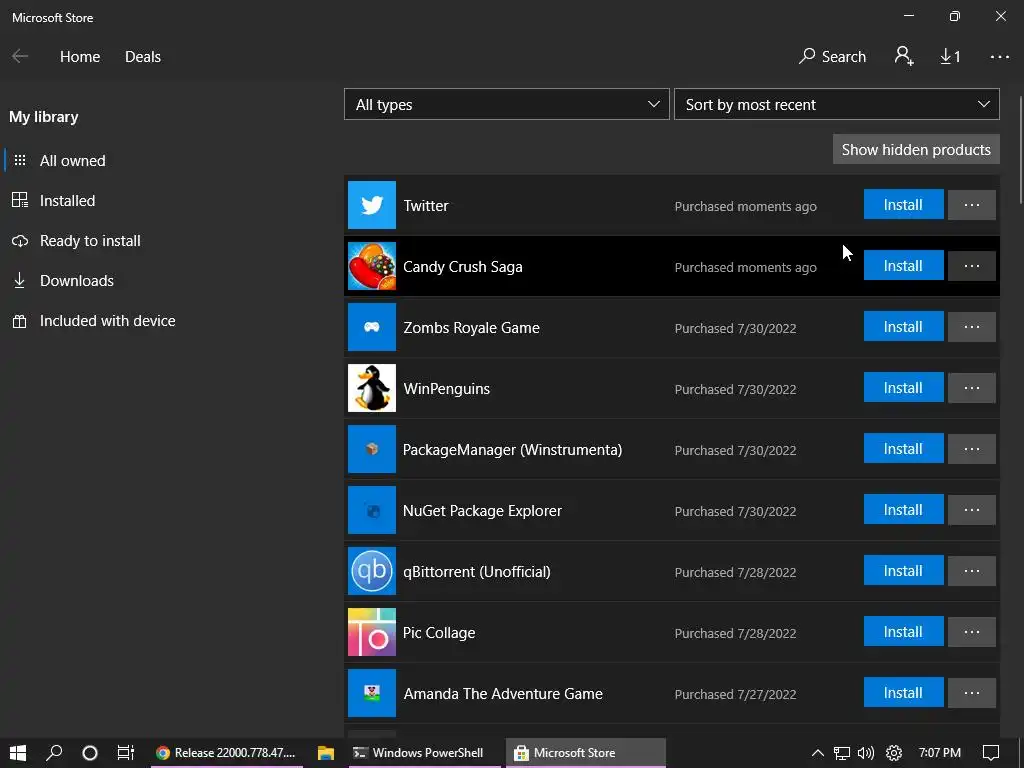Click Amanda The Adventure Game icon
Image resolution: width=1024 pixels, height=768 pixels.
pyautogui.click(x=372, y=693)
